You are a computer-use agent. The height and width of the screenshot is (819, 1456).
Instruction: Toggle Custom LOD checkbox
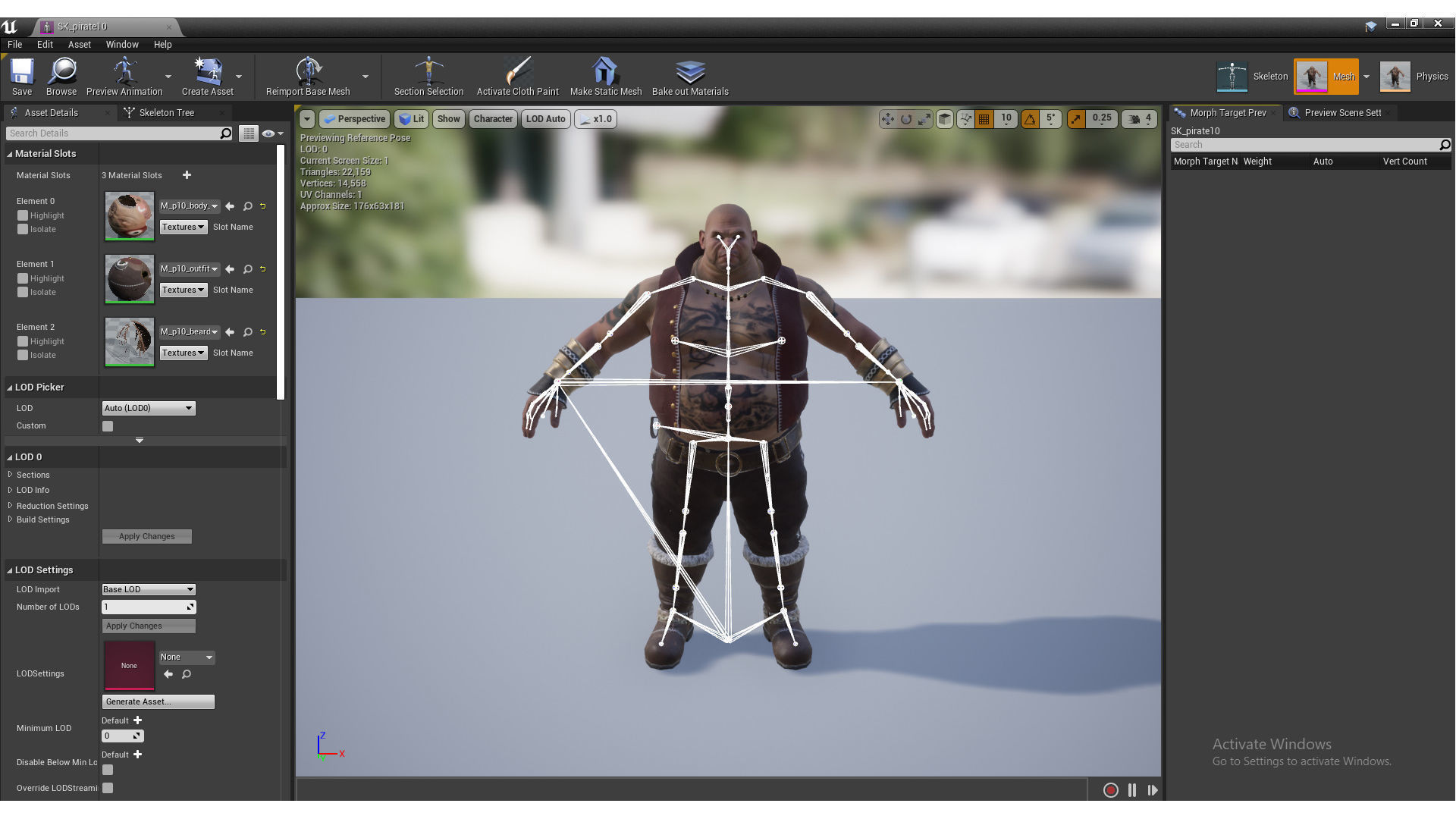point(108,426)
